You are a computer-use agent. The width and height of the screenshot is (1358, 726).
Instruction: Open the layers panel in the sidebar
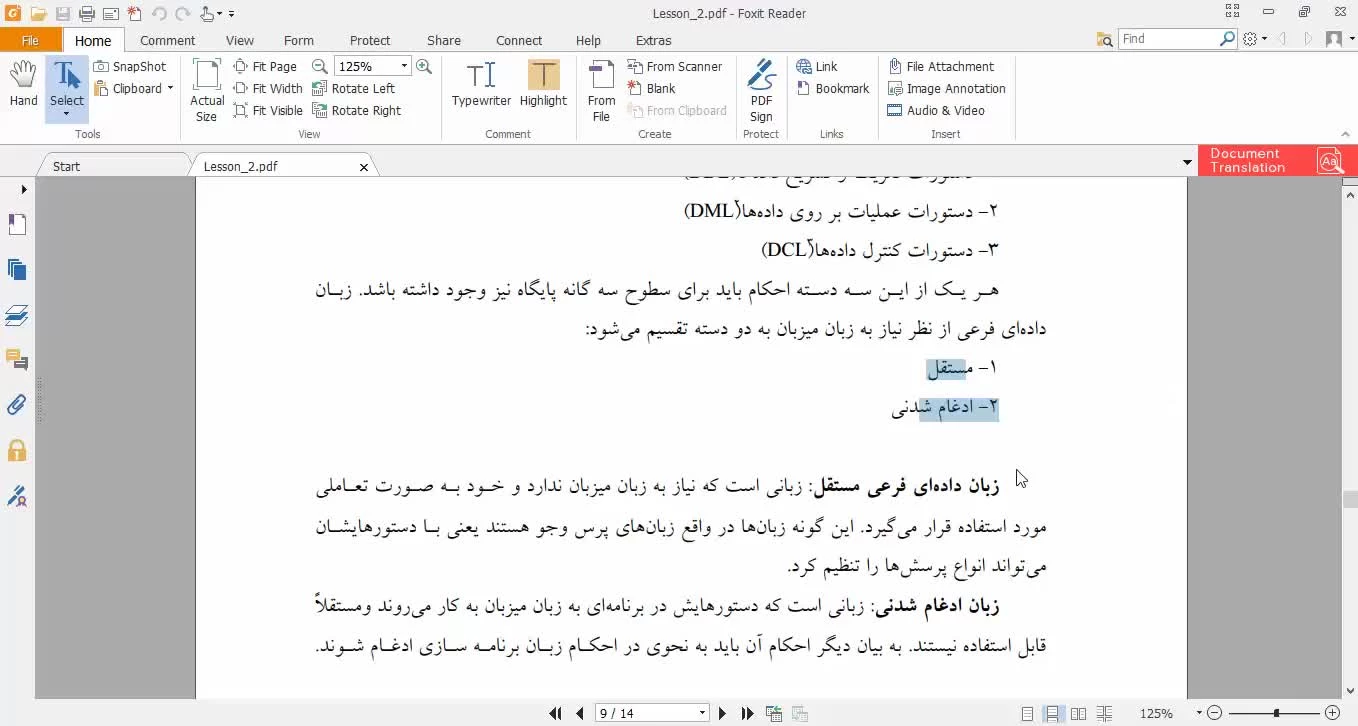point(16,315)
